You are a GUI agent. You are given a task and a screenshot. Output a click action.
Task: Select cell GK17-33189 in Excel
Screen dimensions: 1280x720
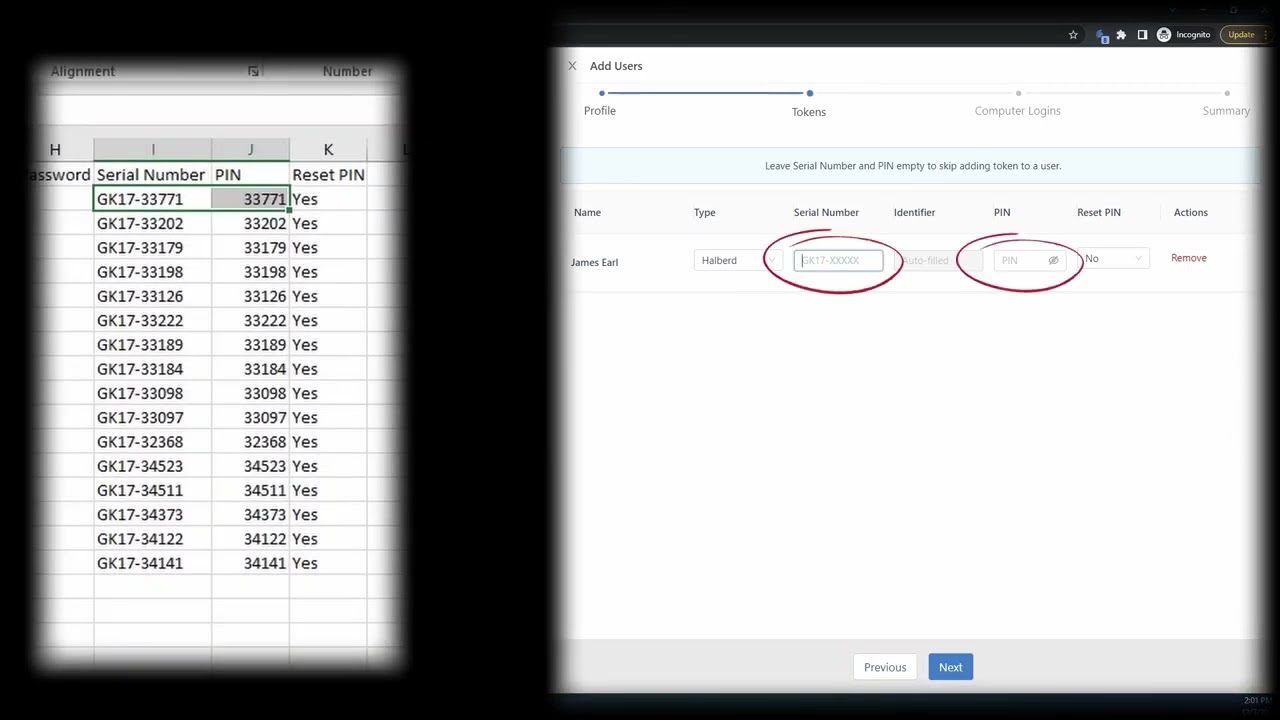pyautogui.click(x=153, y=345)
